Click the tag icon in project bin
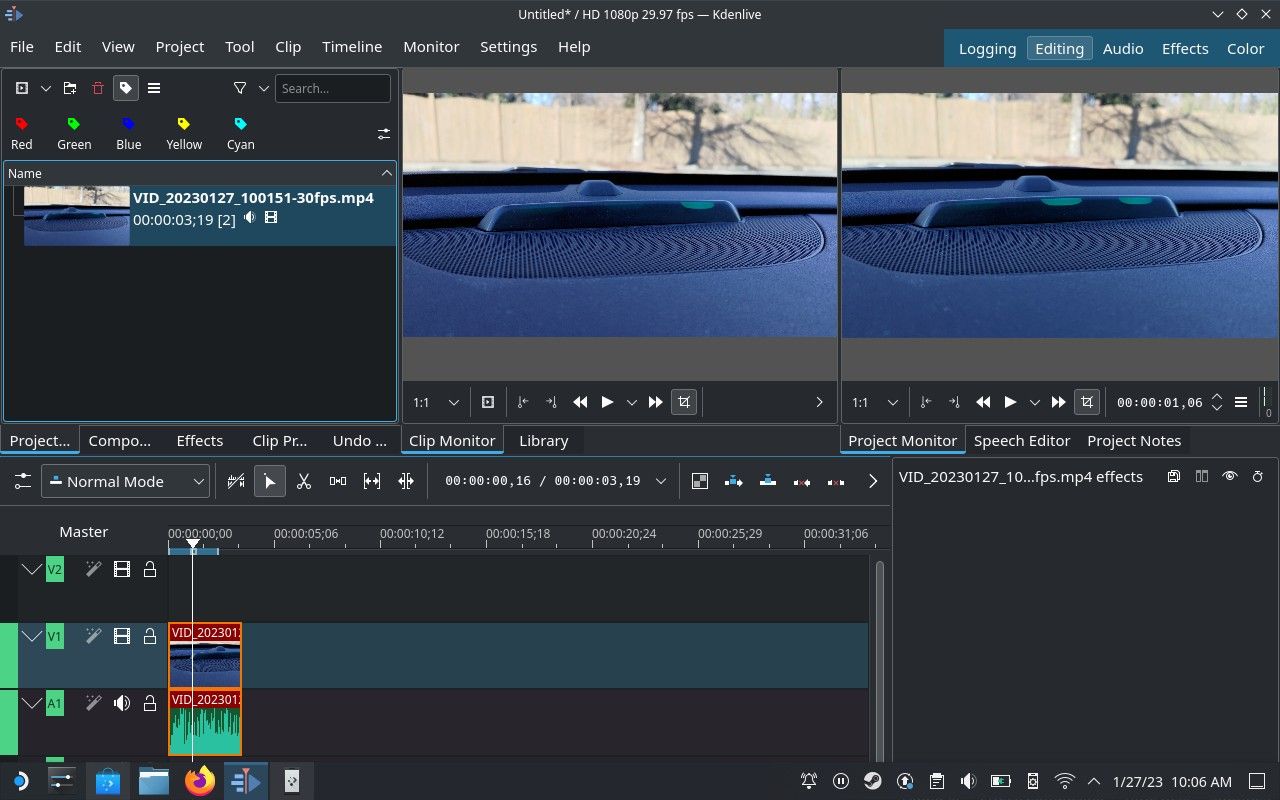 coord(126,88)
